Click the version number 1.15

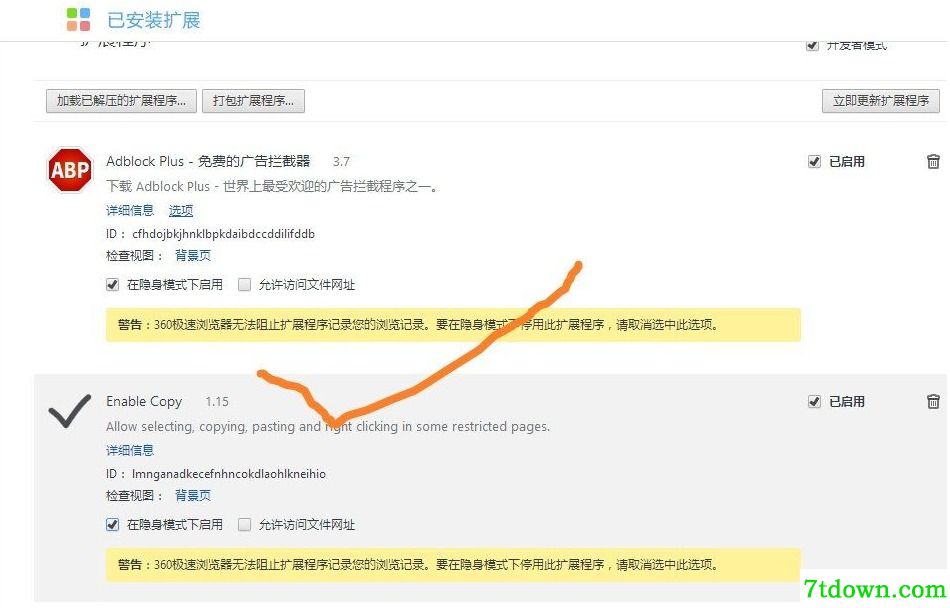coord(217,401)
